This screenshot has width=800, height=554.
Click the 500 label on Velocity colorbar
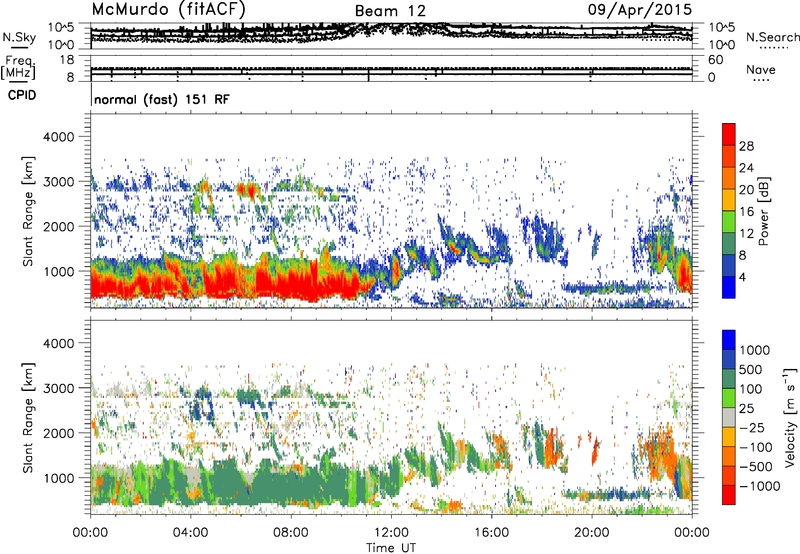749,369
